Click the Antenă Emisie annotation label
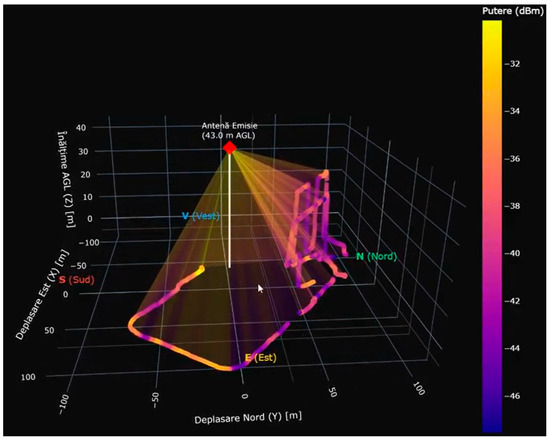The image size is (550, 440). 229,131
